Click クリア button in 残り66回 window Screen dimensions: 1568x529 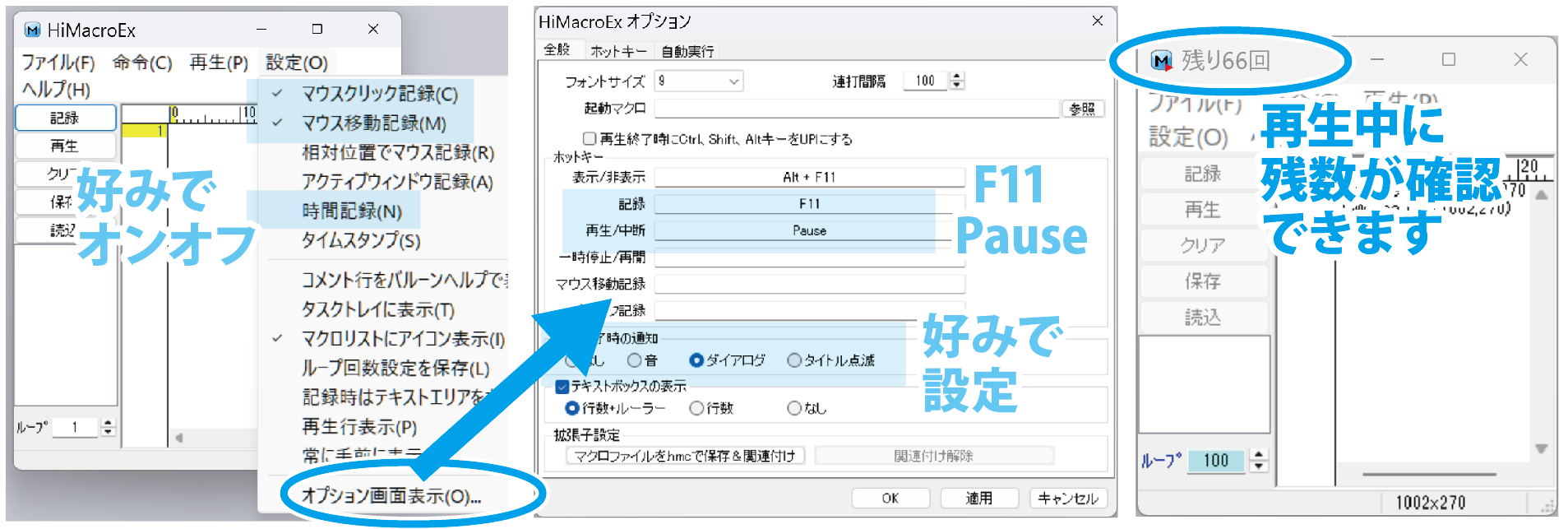tap(1203, 245)
